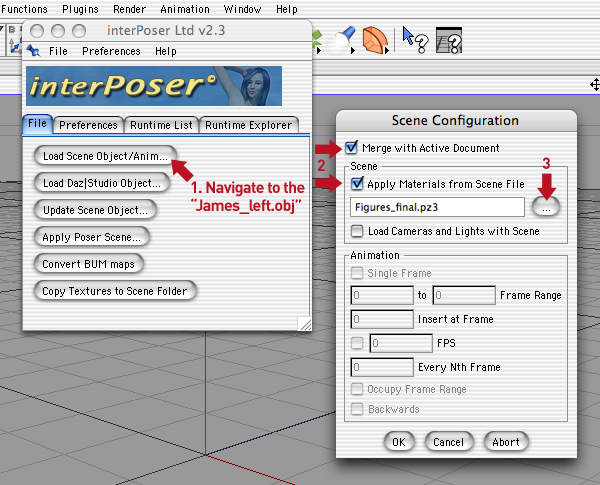Click the move viewport cross-arrows icon
This screenshot has height=485, width=600.
(x=595, y=85)
